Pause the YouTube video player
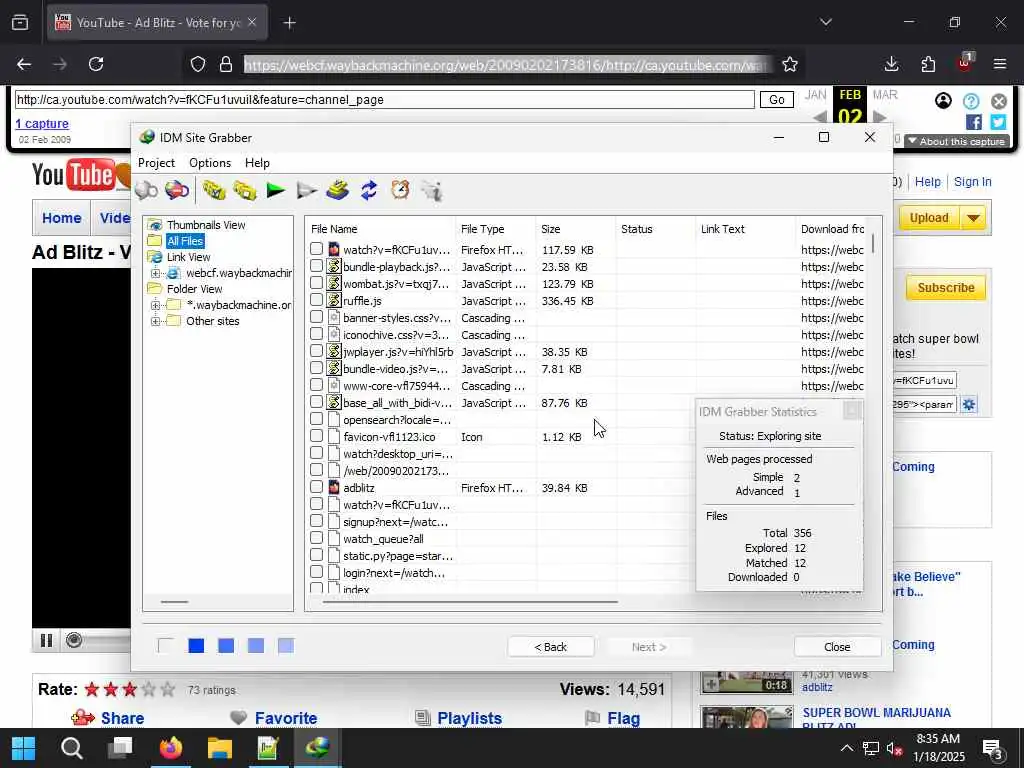1024x768 pixels. pyautogui.click(x=46, y=640)
